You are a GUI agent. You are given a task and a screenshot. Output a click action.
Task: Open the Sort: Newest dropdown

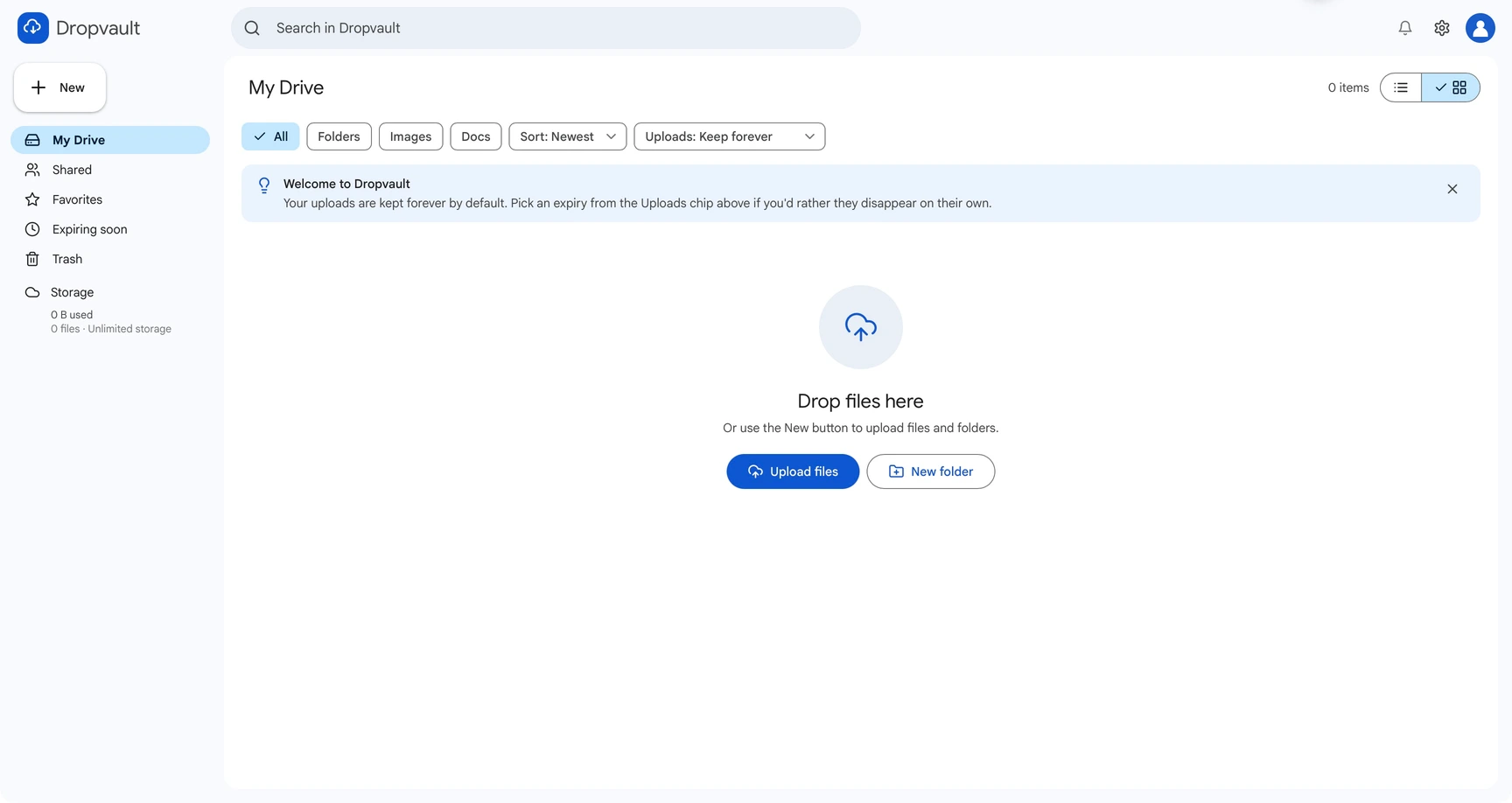tap(568, 136)
